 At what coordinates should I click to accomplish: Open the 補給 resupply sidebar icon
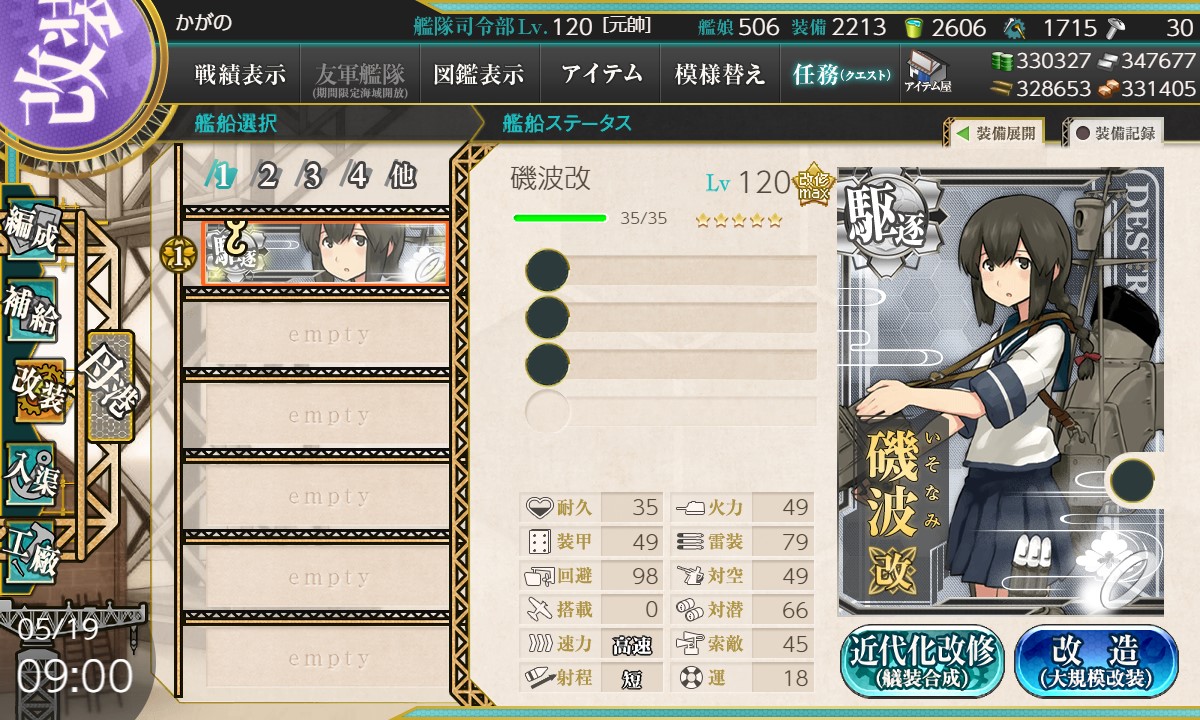[33, 312]
